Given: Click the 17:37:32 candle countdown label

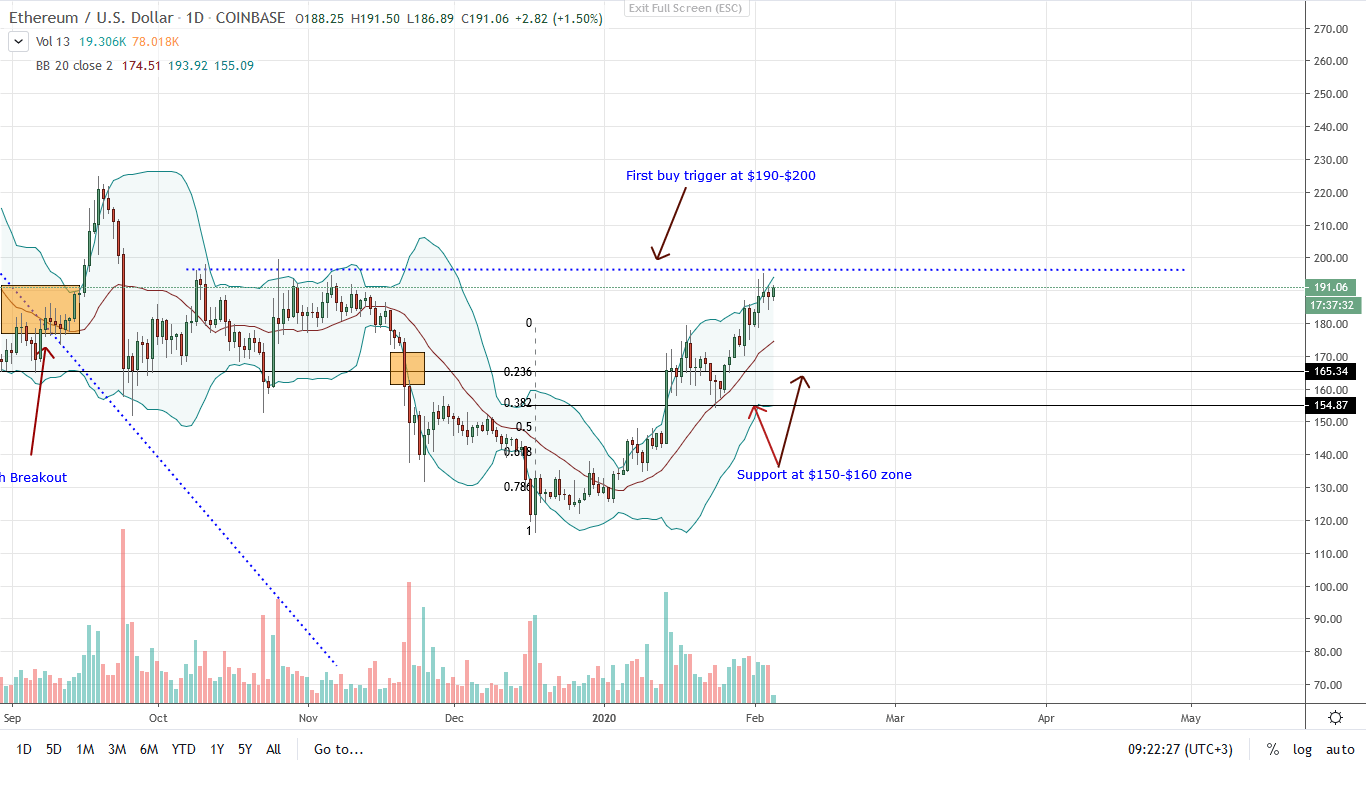Looking at the screenshot, I should (x=1332, y=305).
